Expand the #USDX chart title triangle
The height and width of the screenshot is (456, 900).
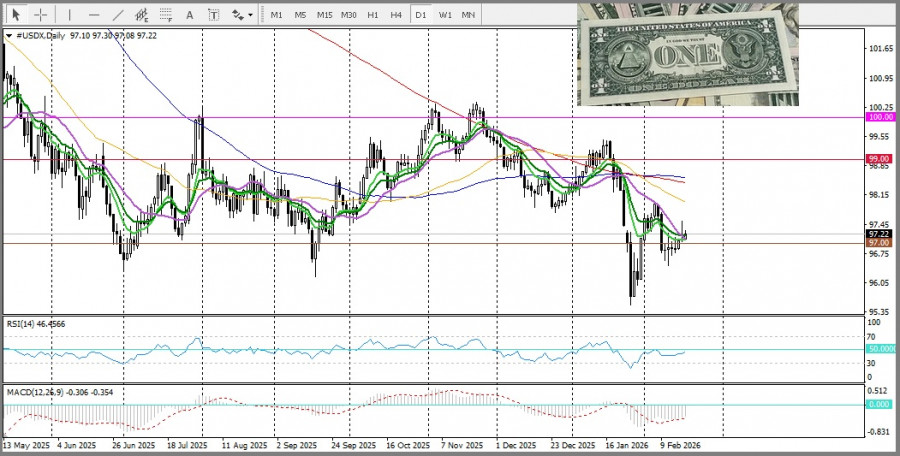click(9, 35)
